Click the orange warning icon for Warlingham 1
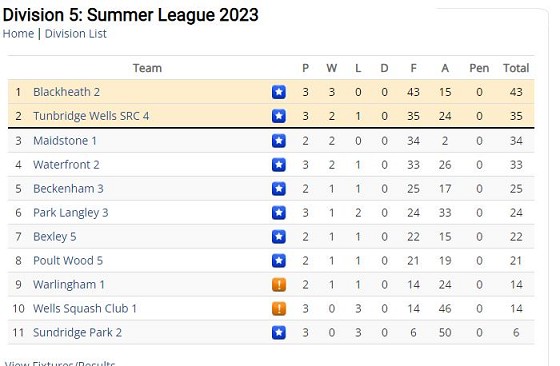This screenshot has height=366, width=560. [x=279, y=285]
